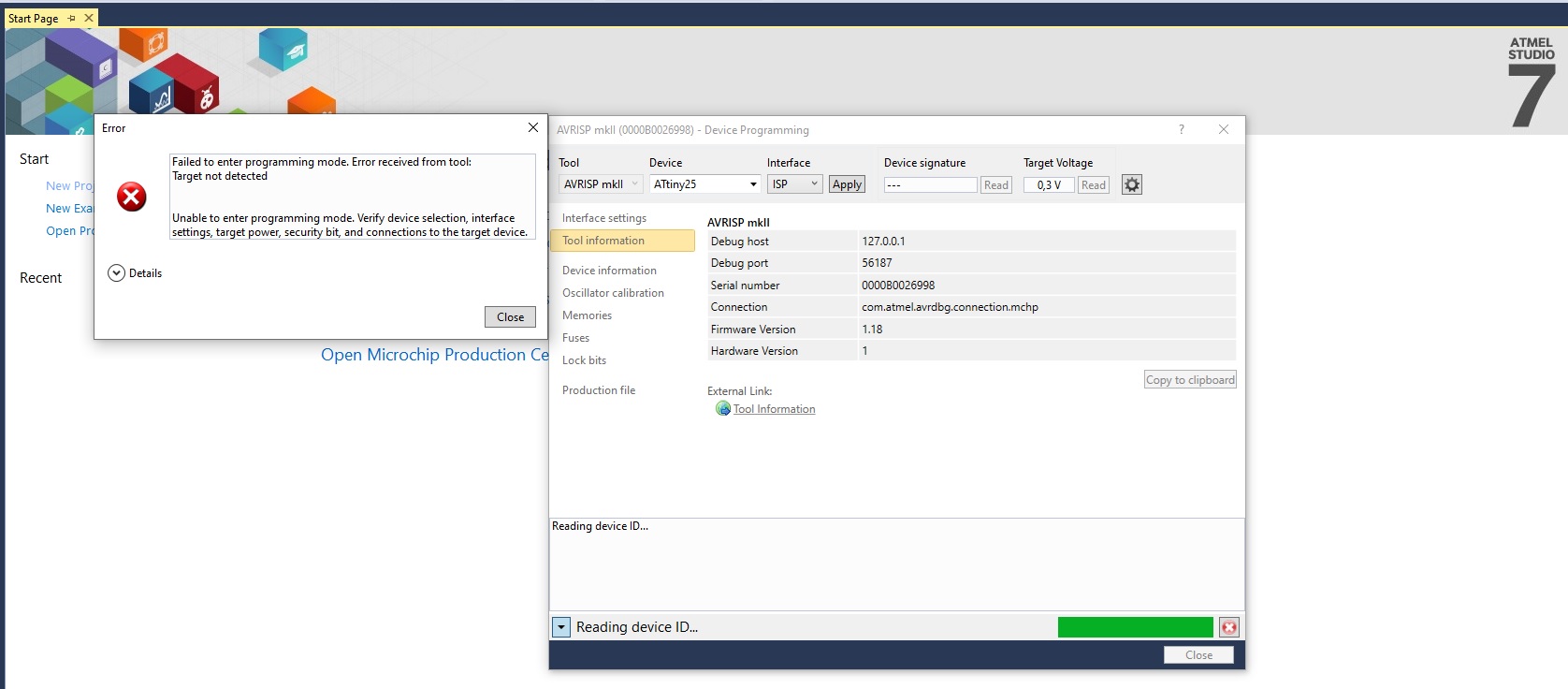Close the Error dialog with title X

click(532, 127)
